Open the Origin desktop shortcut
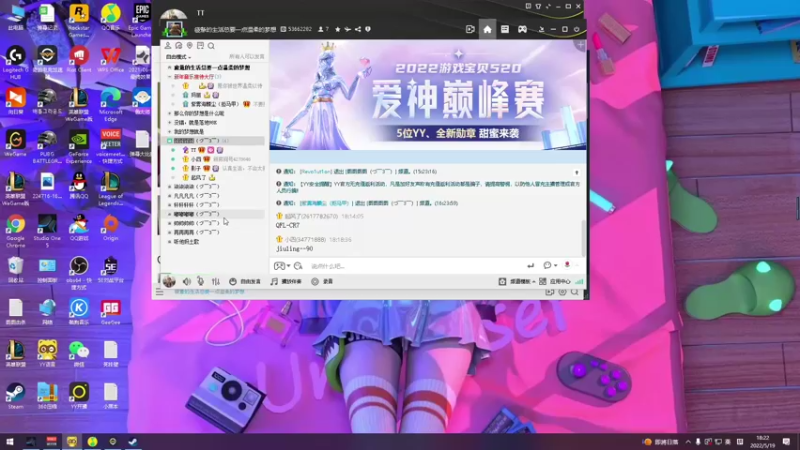800x450 pixels. [x=111, y=228]
